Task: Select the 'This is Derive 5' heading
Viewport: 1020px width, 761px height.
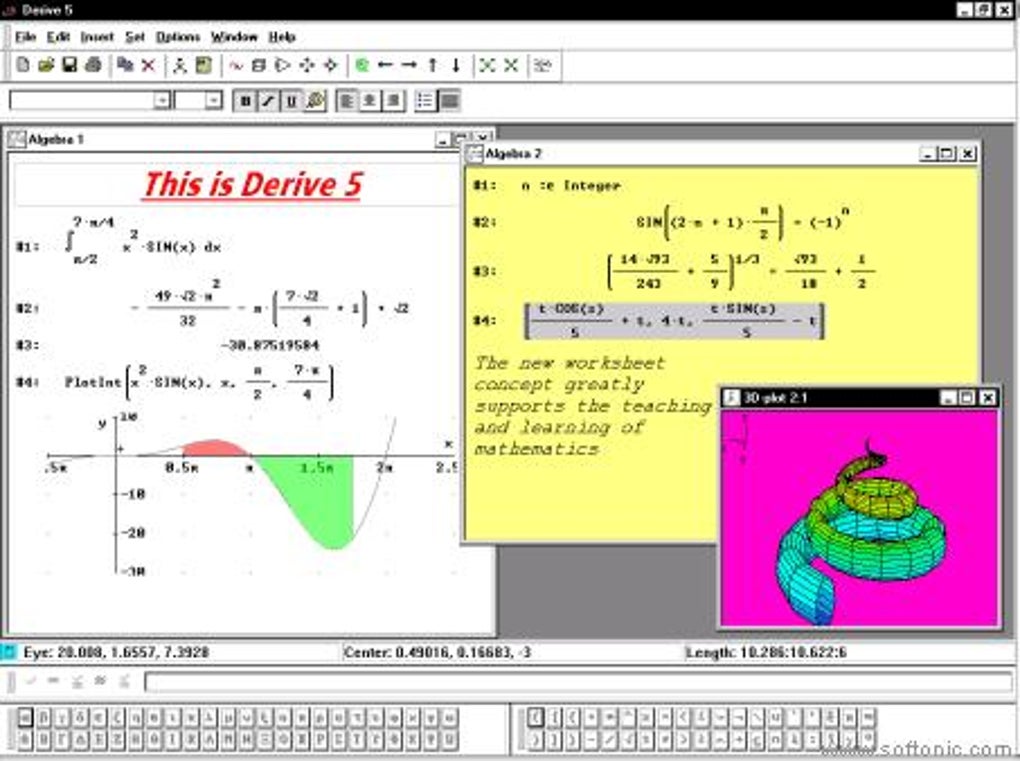Action: click(251, 185)
